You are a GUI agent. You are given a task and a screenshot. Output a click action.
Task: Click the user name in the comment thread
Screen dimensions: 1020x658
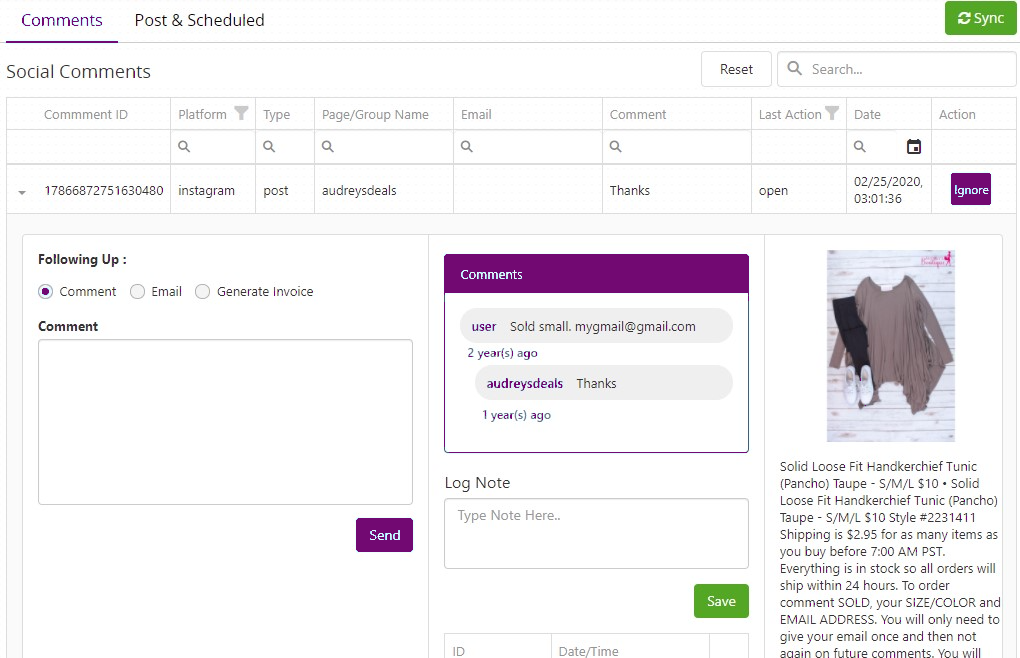pyautogui.click(x=484, y=326)
